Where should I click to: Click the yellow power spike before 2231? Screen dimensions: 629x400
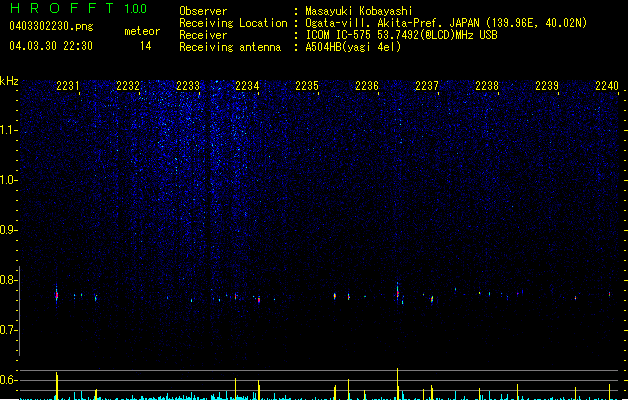[x=57, y=386]
